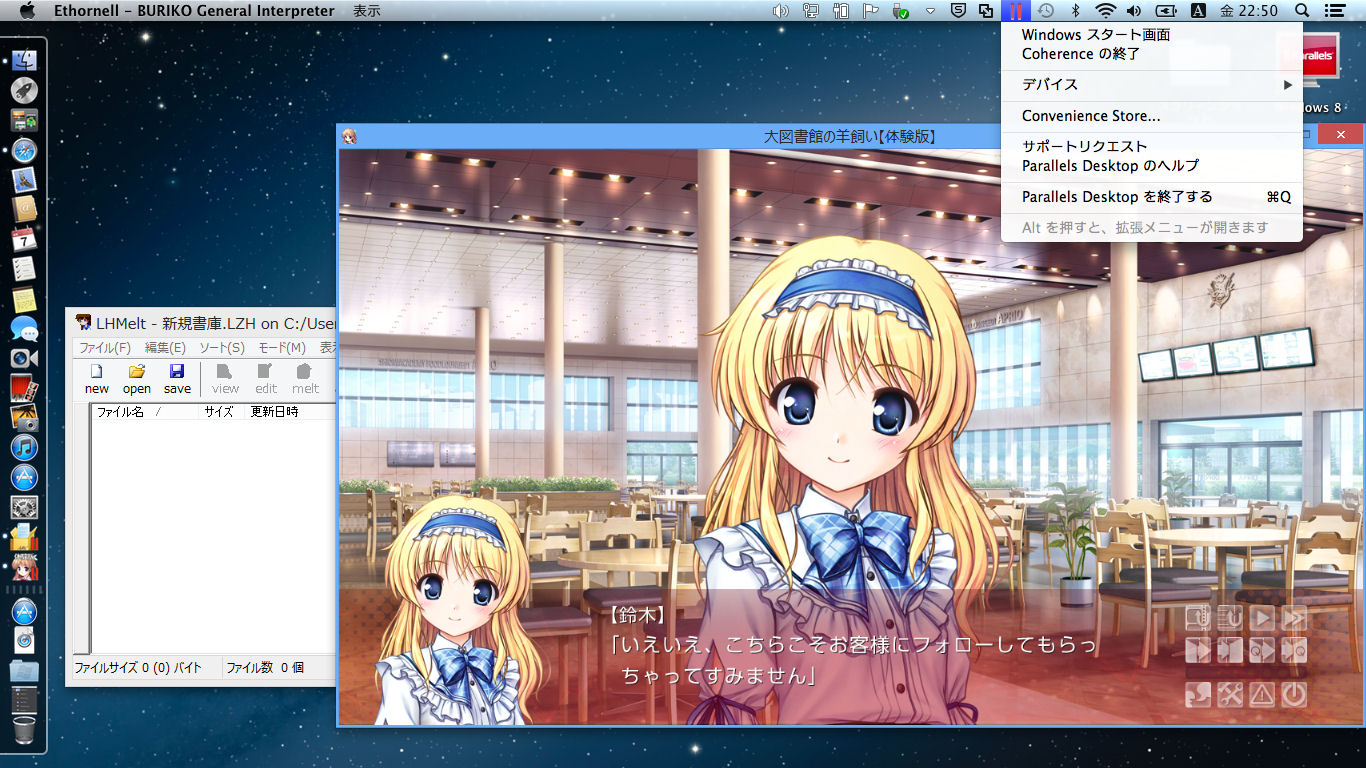The height and width of the screenshot is (768, 1366).
Task: Open the ファイル(F) menu in LHMelt
Action: pos(105,348)
